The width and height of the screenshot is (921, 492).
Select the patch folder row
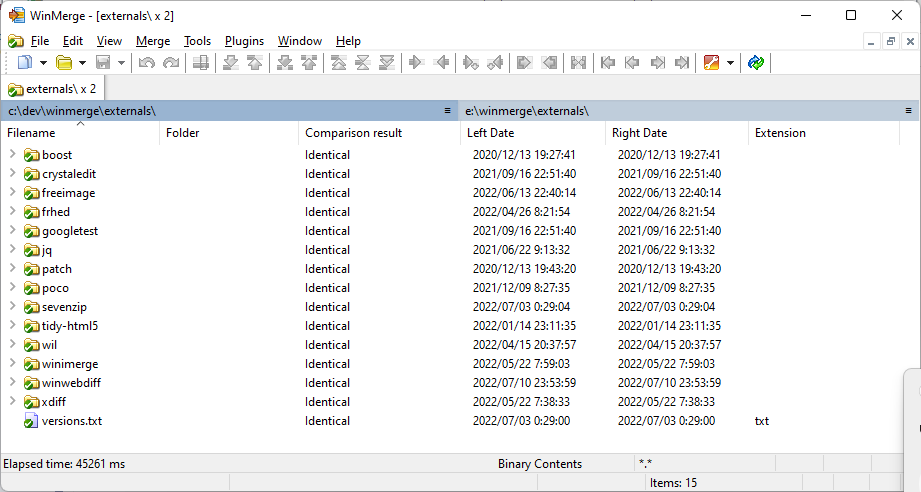[x=451, y=269]
